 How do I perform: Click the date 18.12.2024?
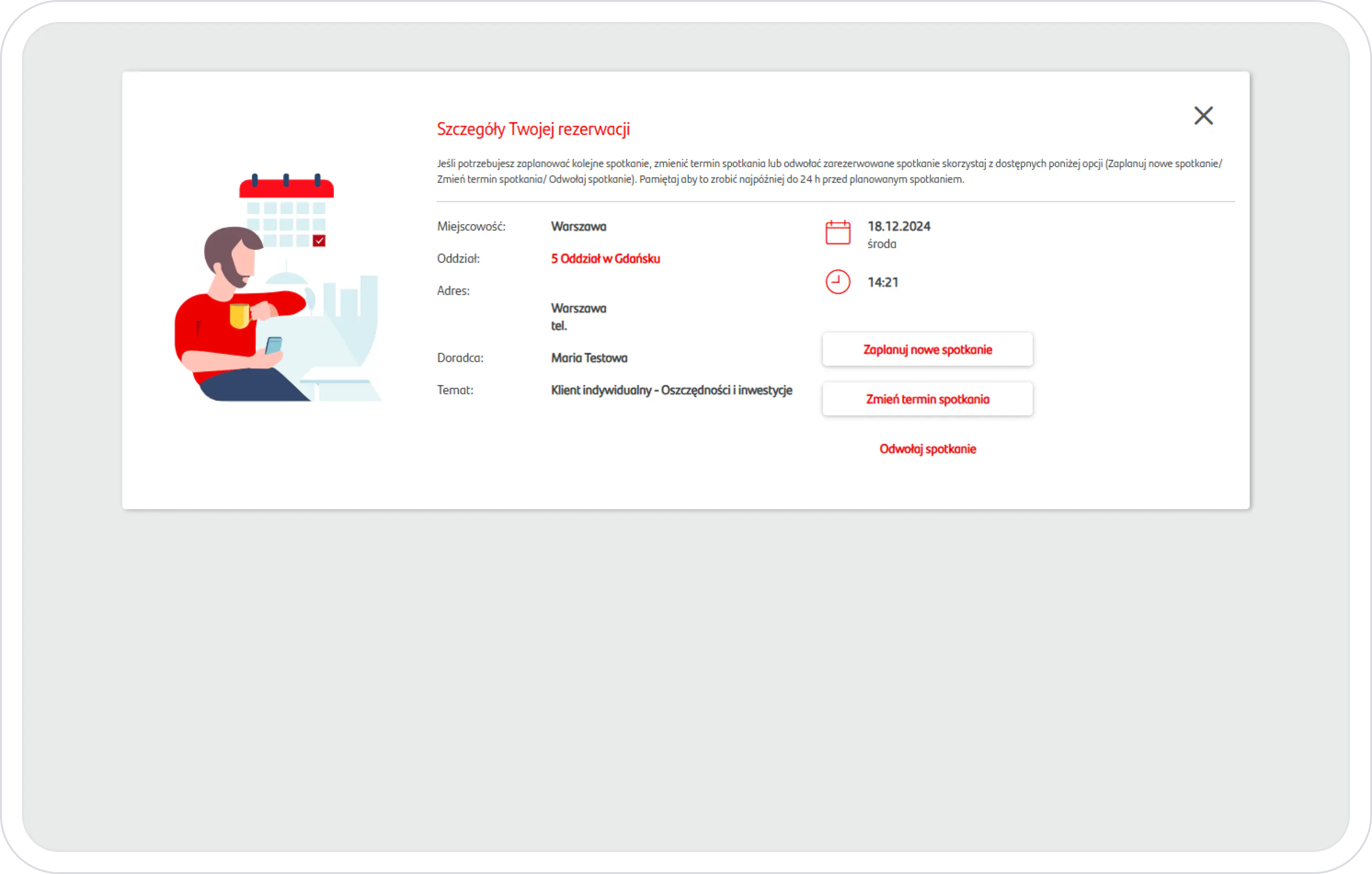899,226
